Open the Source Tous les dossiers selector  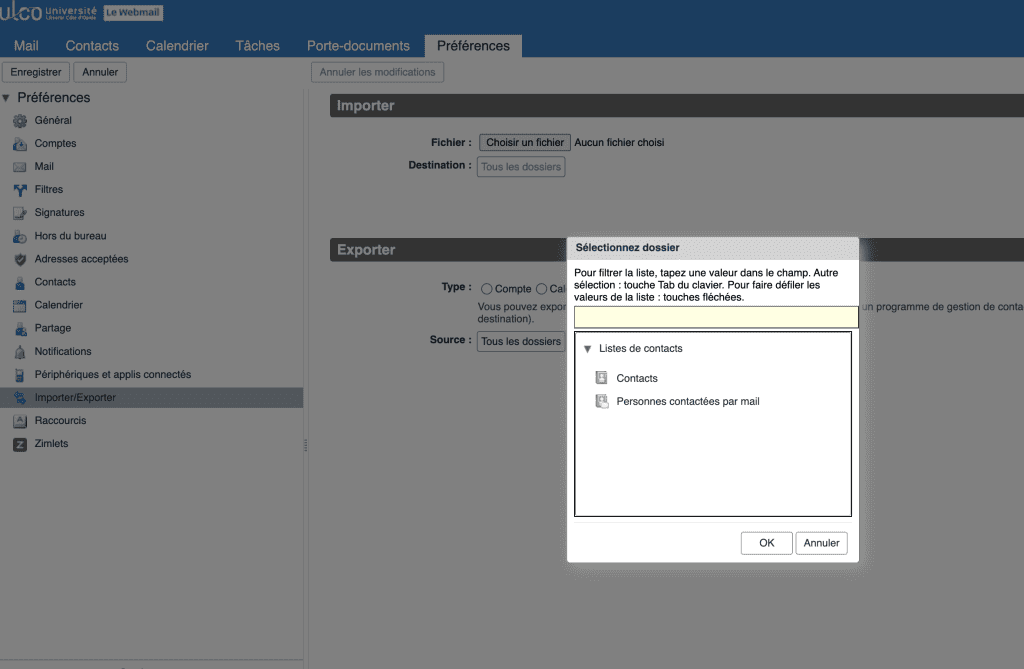[x=521, y=341]
